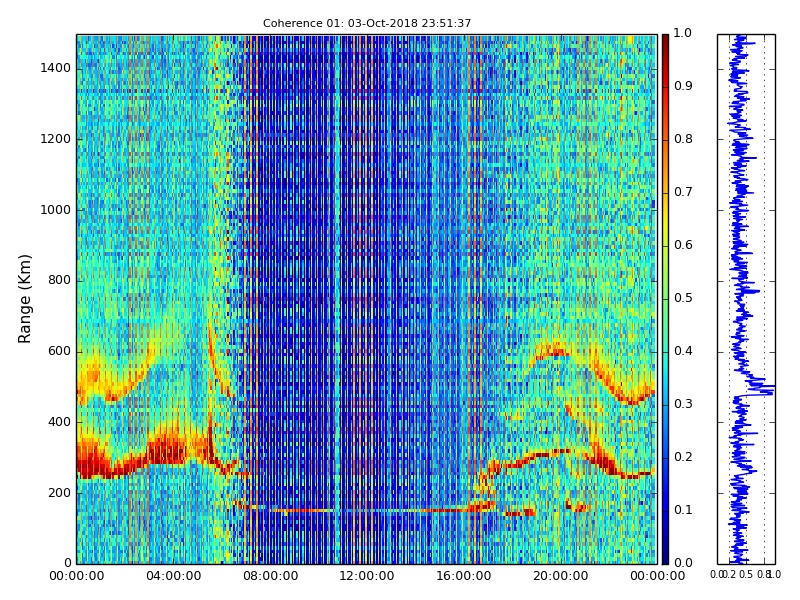This screenshot has width=800, height=600.
Task: Click the coherence profile peak near 500 km
Action: click(x=765, y=389)
